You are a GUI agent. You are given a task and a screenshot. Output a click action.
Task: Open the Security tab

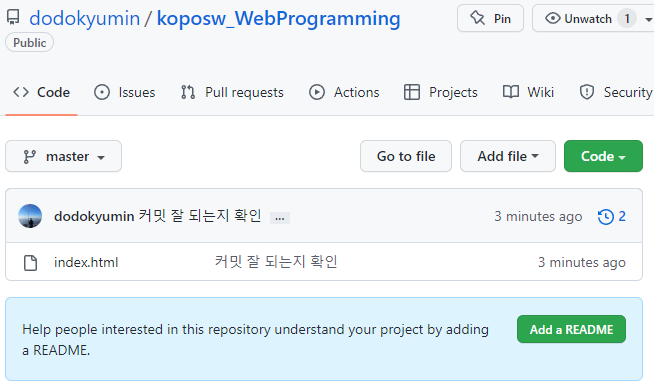pos(616,92)
